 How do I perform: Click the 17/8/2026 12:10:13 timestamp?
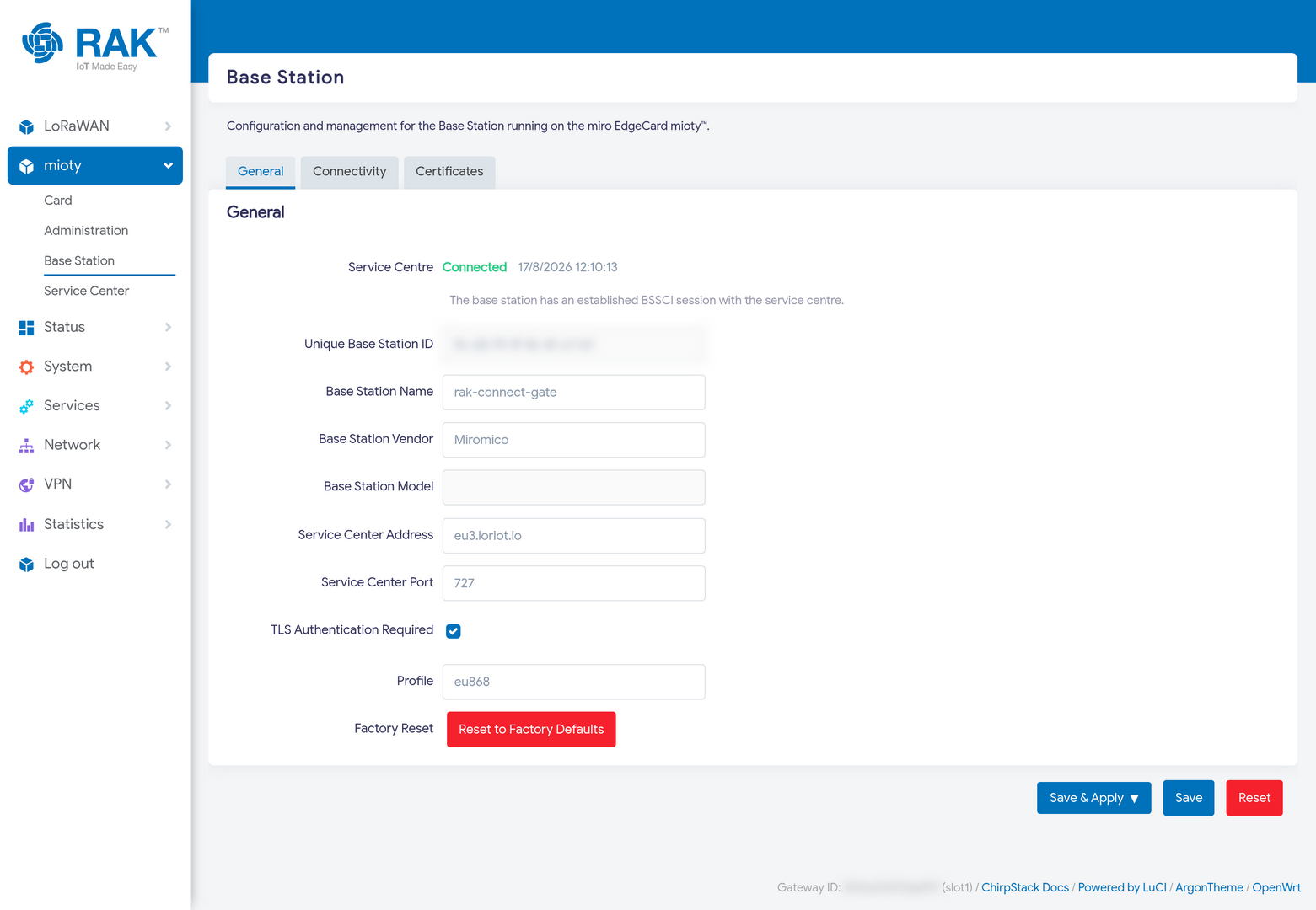pyautogui.click(x=568, y=267)
